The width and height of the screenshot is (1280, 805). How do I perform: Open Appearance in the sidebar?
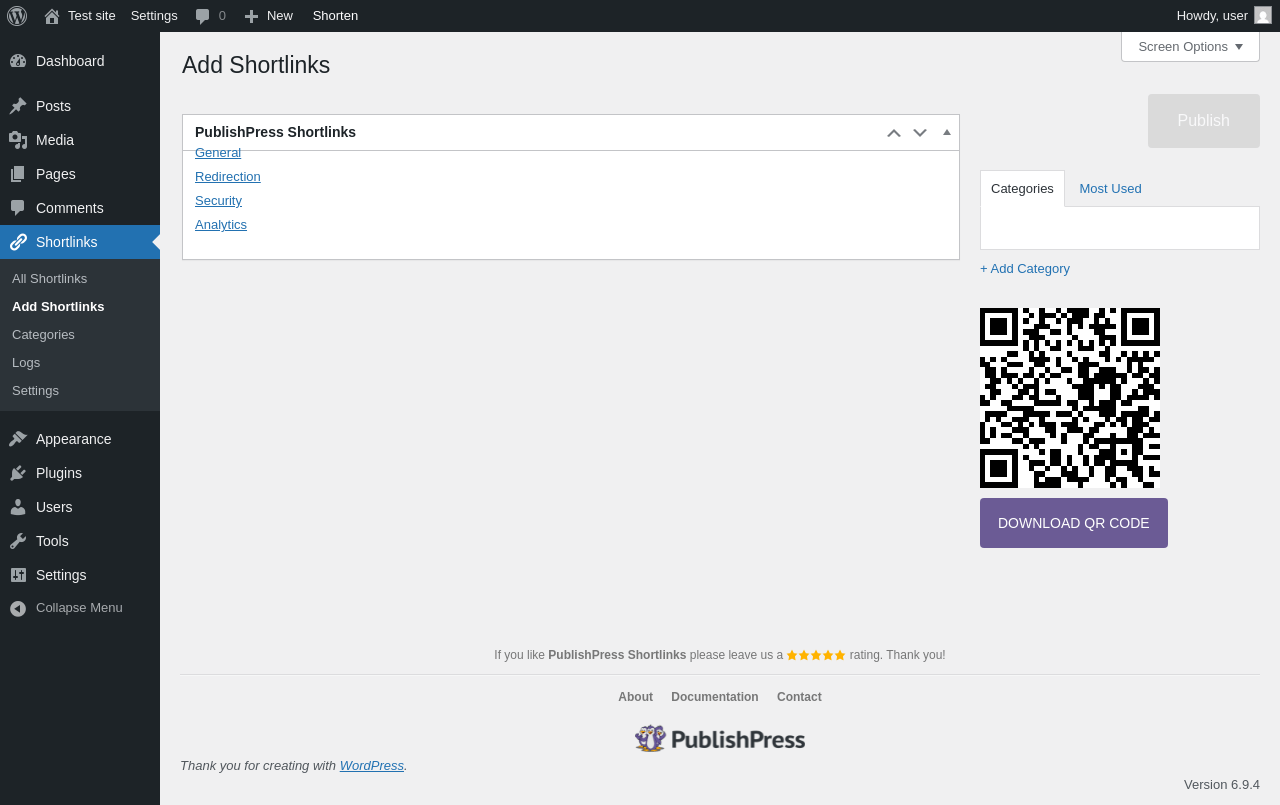coord(80,439)
